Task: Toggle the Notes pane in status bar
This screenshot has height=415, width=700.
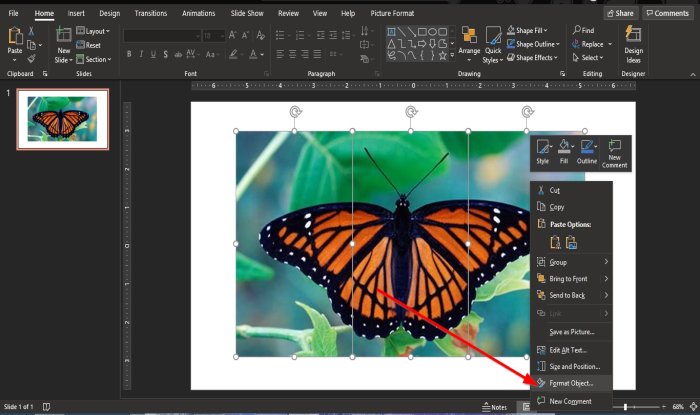Action: coord(493,407)
